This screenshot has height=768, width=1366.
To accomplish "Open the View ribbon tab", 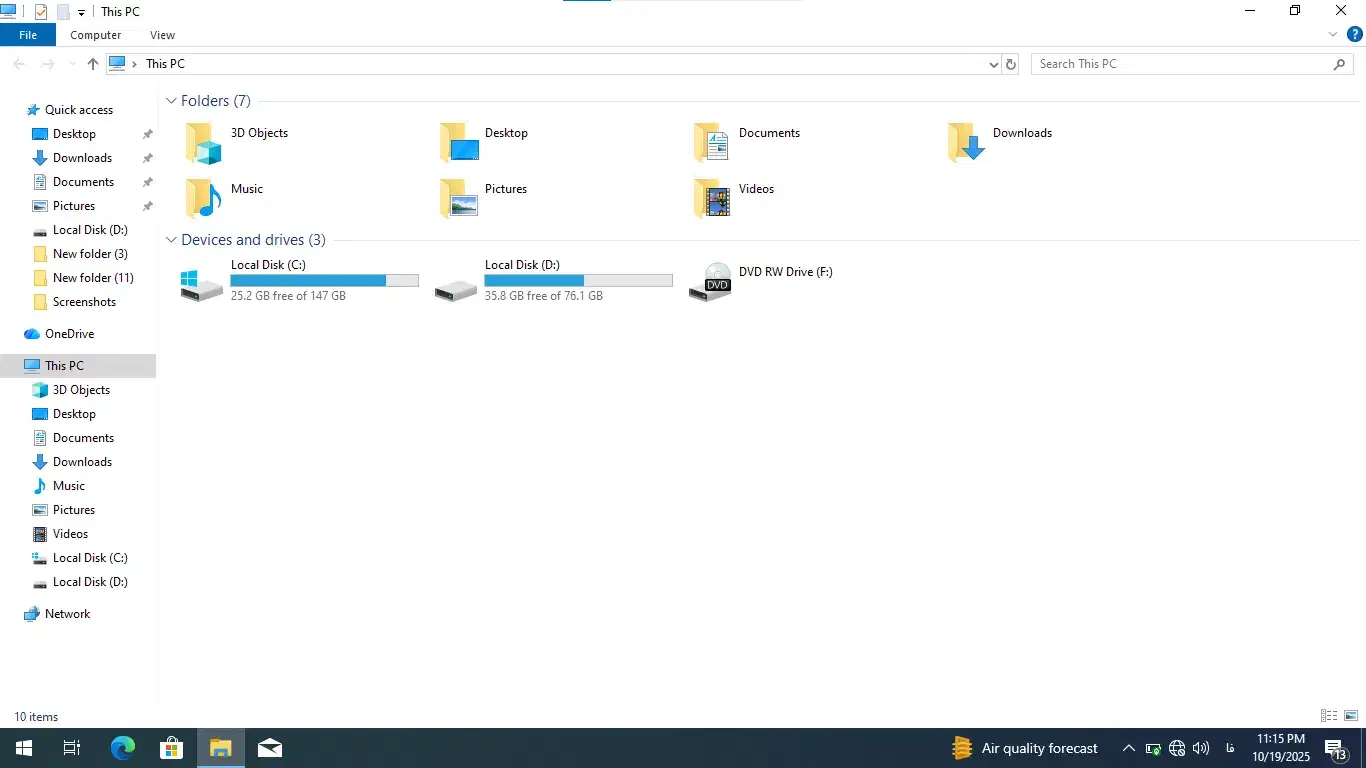I will pyautogui.click(x=162, y=35).
